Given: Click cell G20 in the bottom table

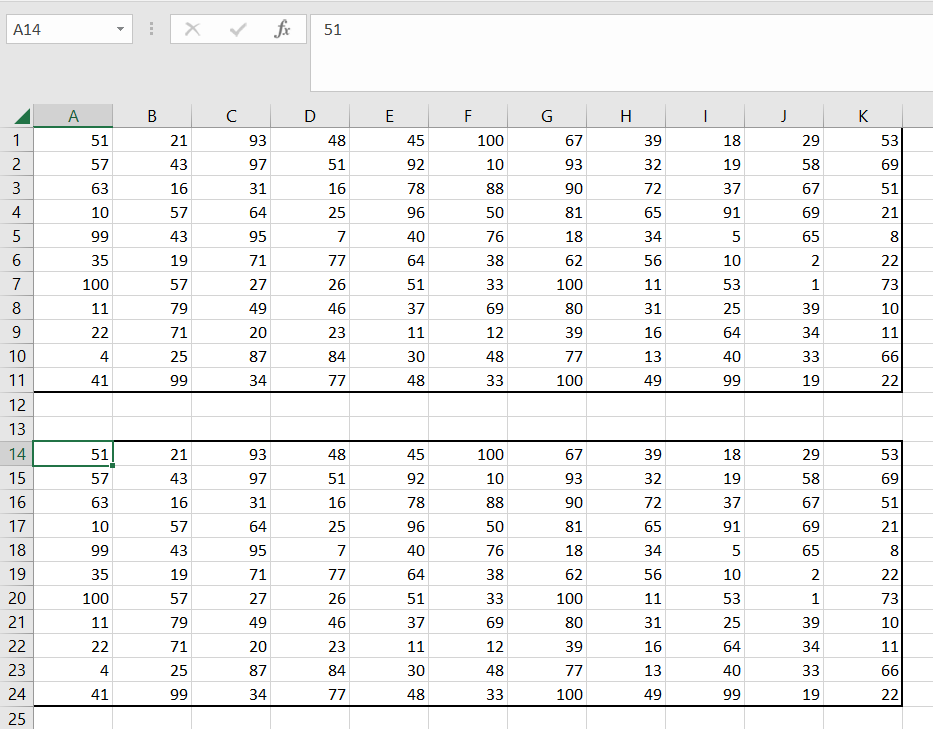Looking at the screenshot, I should point(547,598).
